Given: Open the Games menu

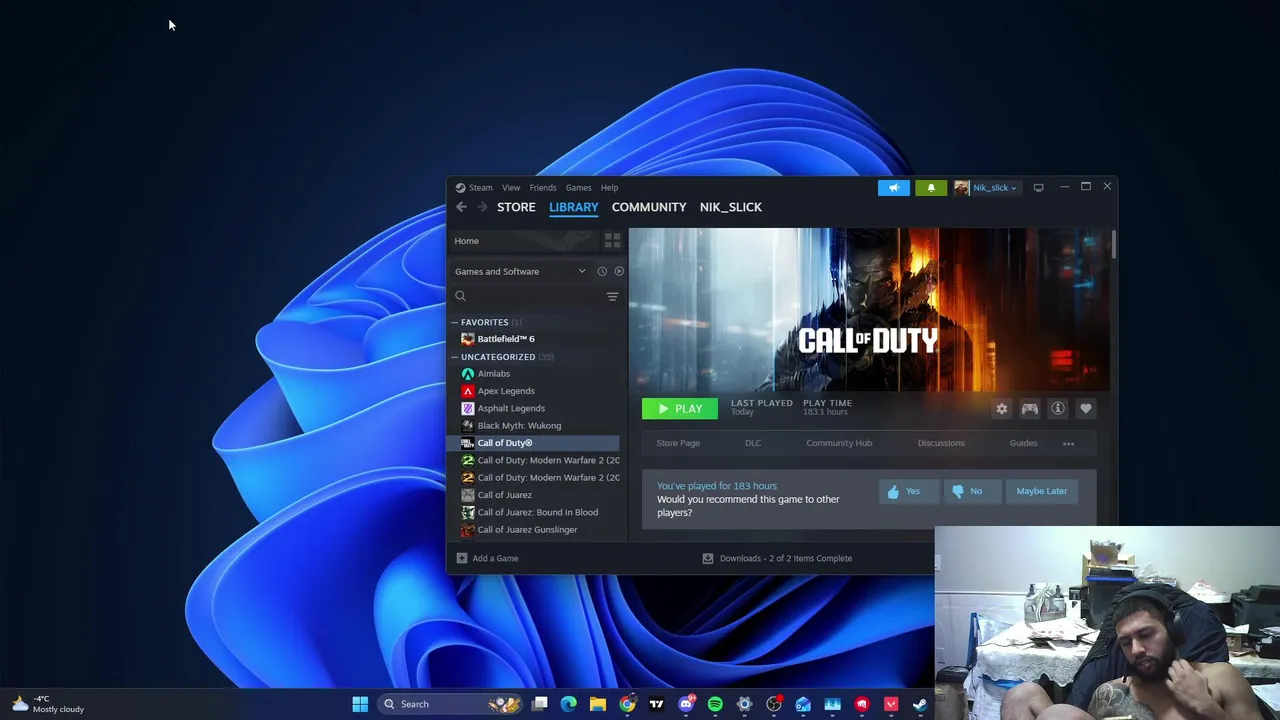Looking at the screenshot, I should [x=578, y=187].
